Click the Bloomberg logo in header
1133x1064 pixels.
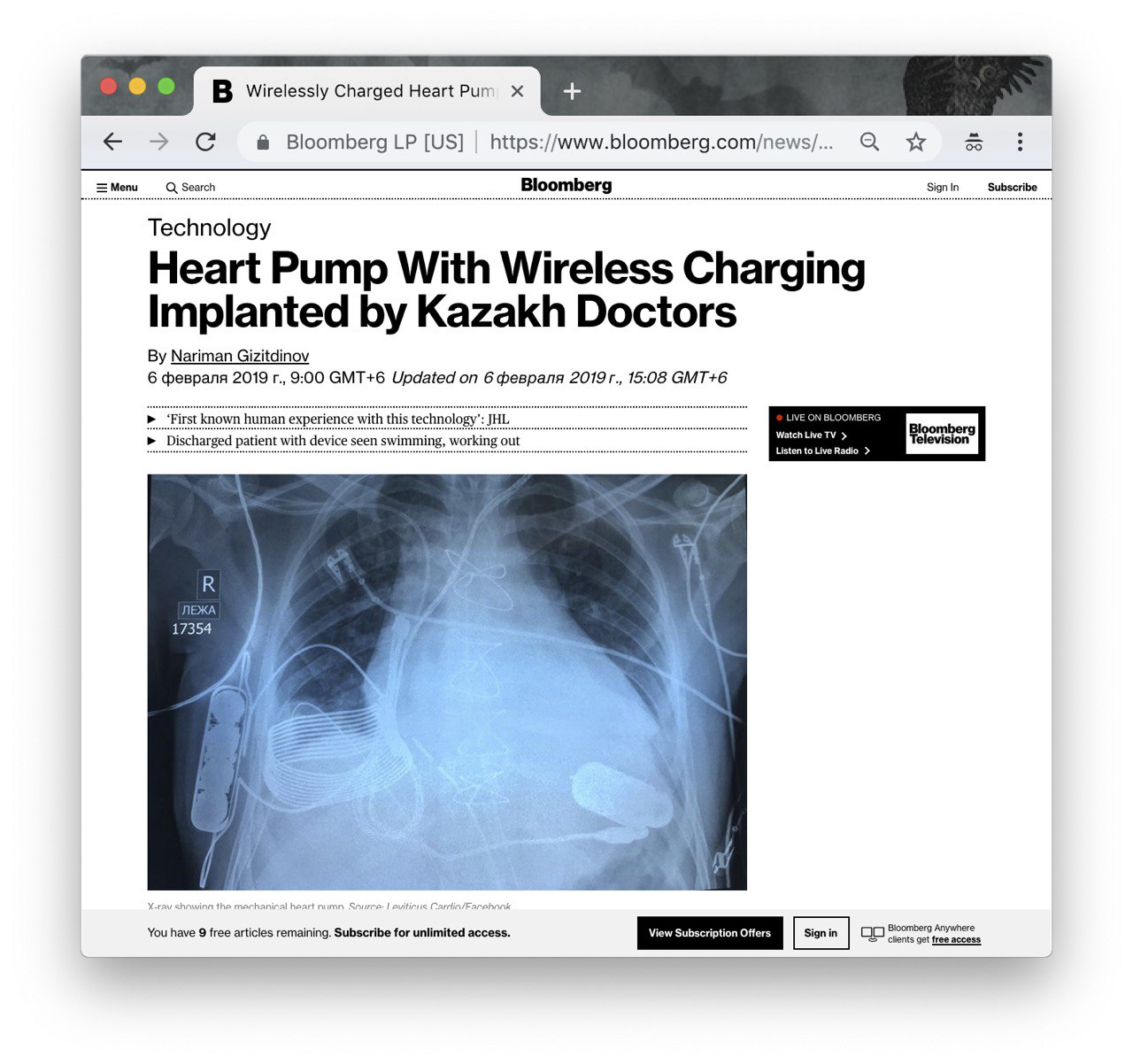pyautogui.click(x=566, y=185)
